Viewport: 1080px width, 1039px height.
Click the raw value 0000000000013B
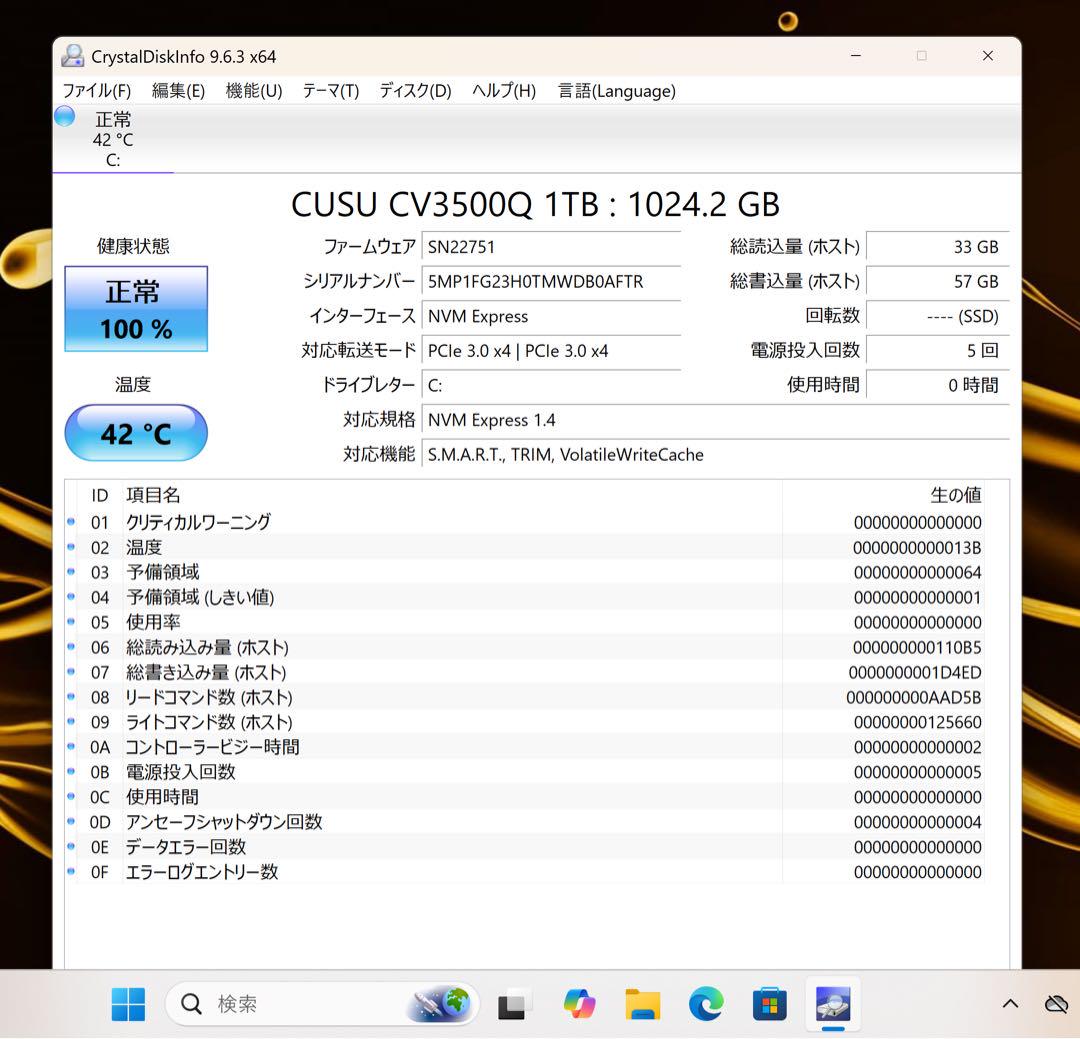(x=917, y=548)
